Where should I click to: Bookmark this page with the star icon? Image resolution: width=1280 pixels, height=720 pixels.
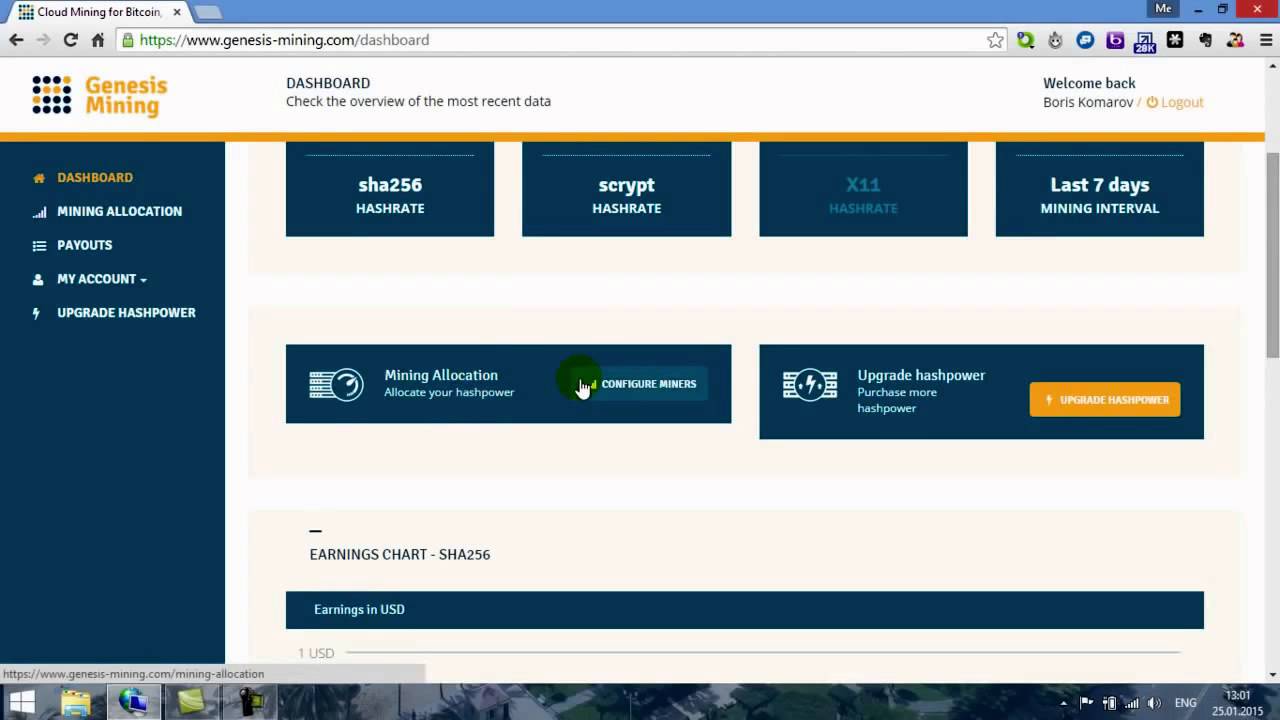tap(995, 40)
